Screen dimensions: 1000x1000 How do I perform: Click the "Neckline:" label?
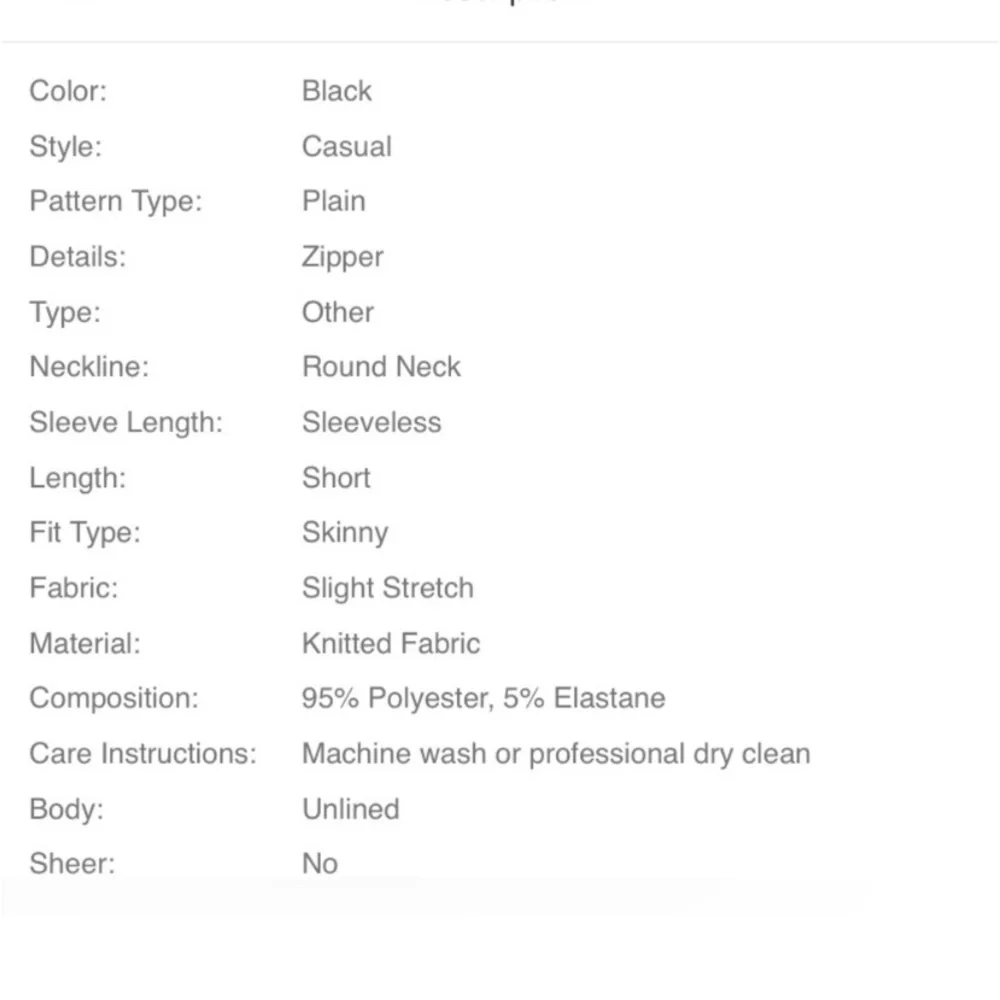tap(89, 367)
